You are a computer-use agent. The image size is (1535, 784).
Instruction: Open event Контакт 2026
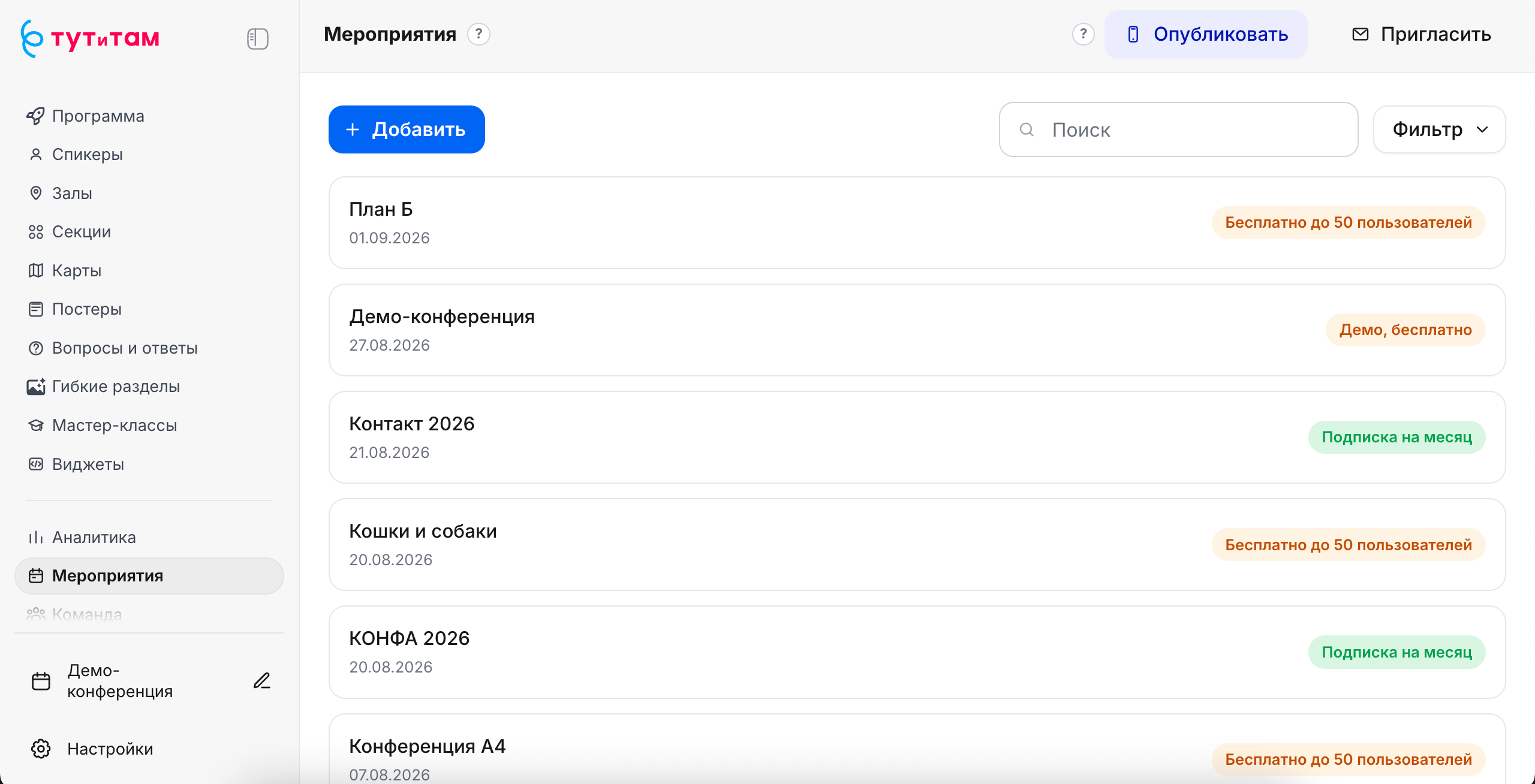click(917, 437)
